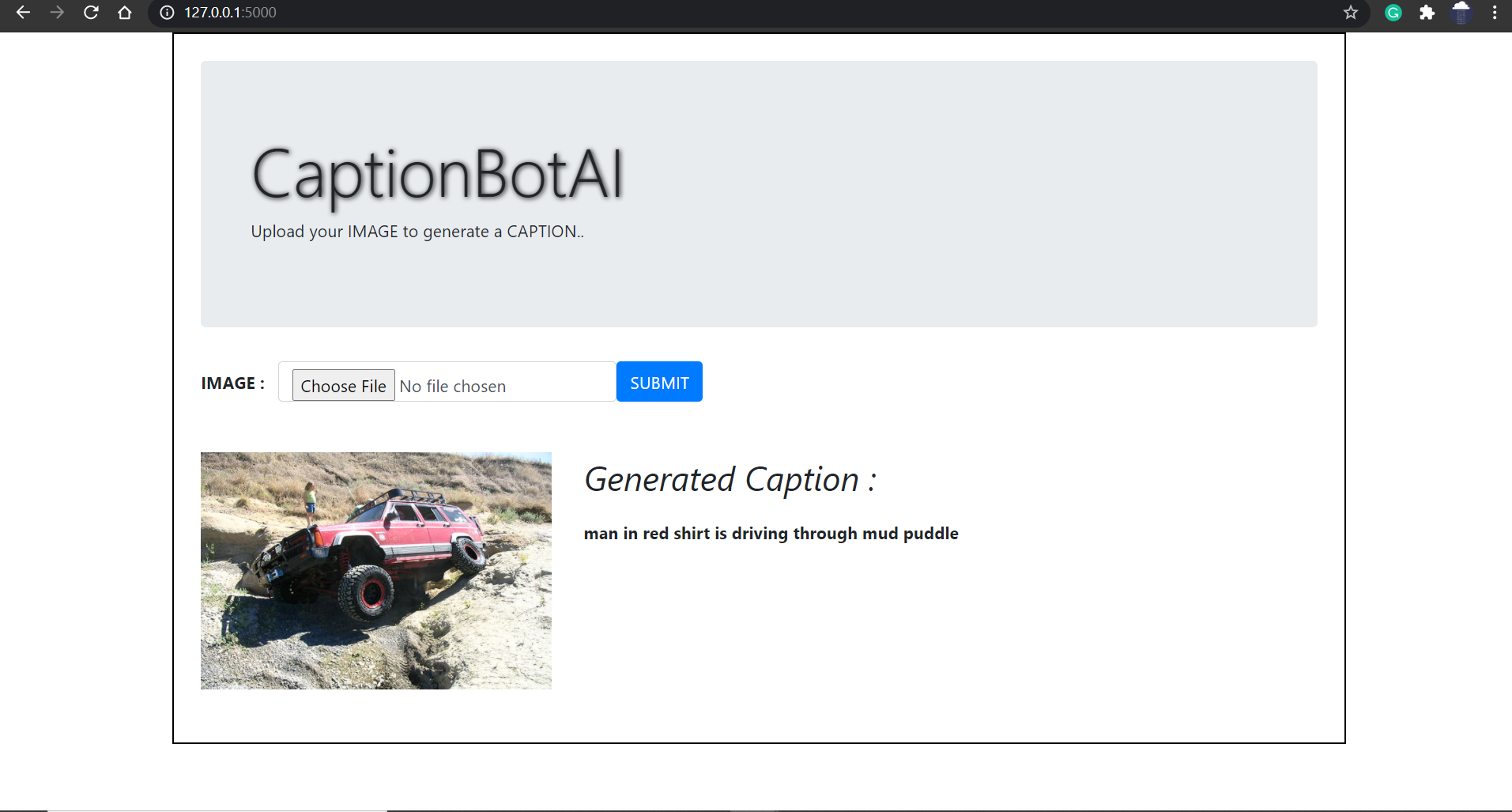This screenshot has height=812, width=1512.
Task: Click the taskbar area at screen bottom
Action: pyautogui.click(x=756, y=801)
